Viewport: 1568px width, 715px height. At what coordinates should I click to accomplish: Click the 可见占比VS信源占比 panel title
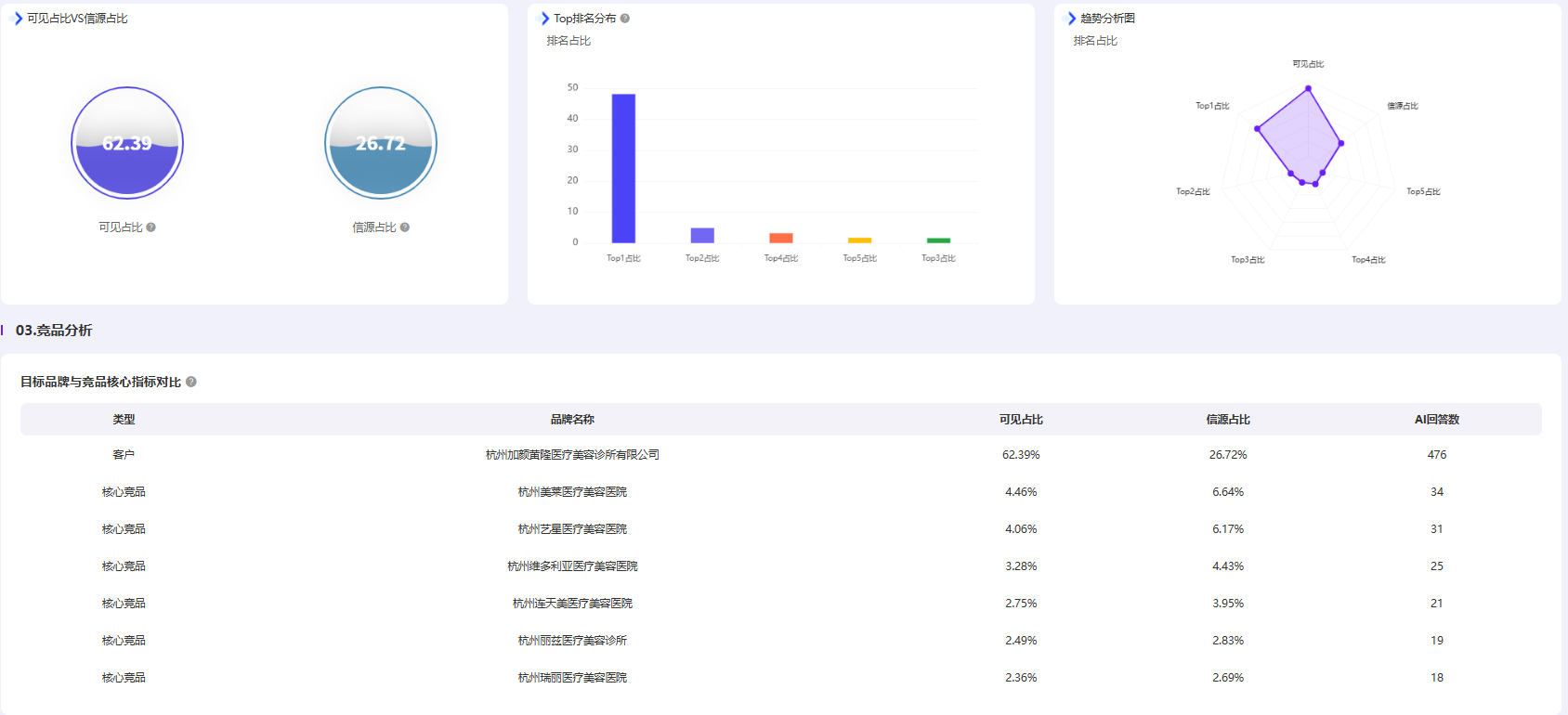77,19
